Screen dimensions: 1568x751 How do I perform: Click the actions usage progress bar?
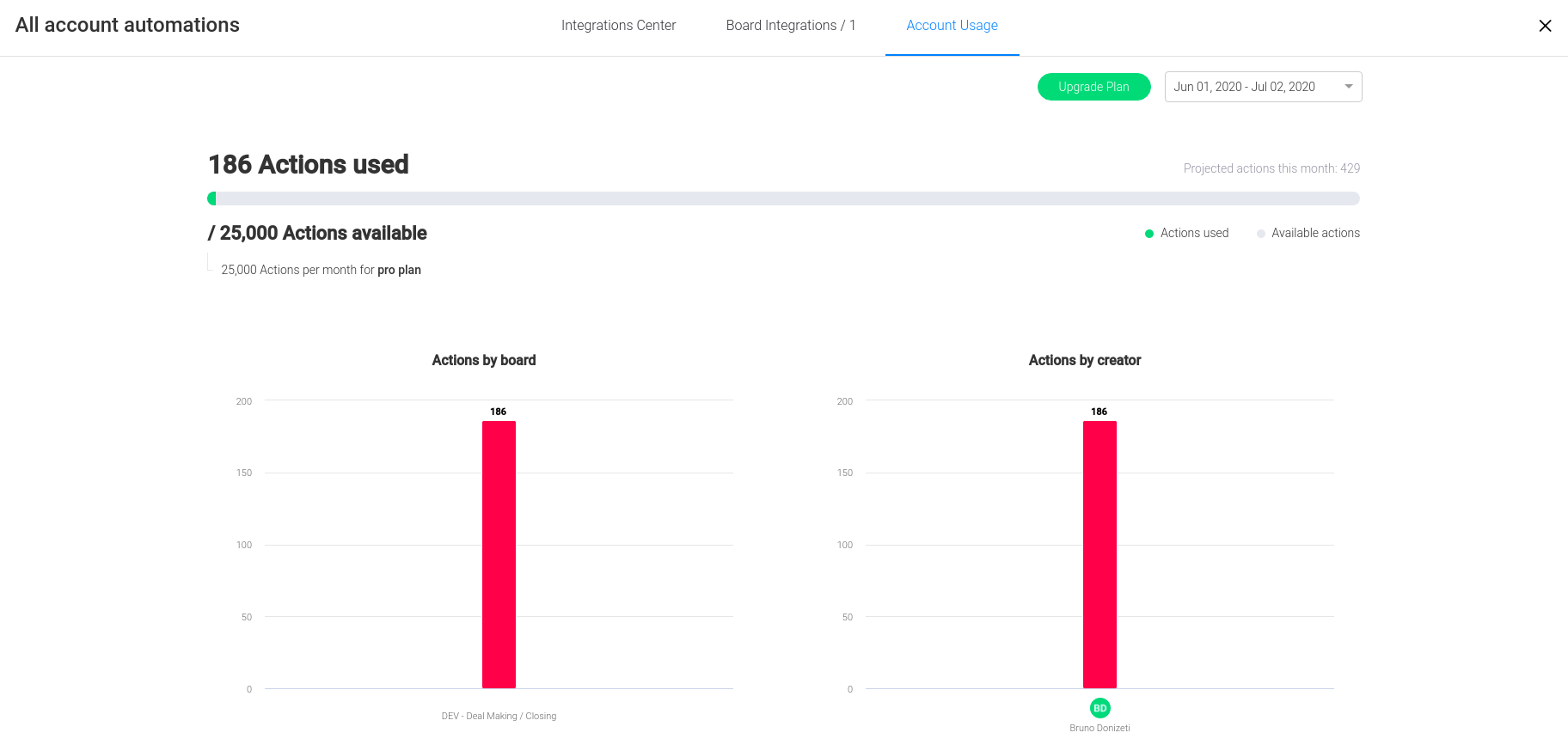coord(783,198)
